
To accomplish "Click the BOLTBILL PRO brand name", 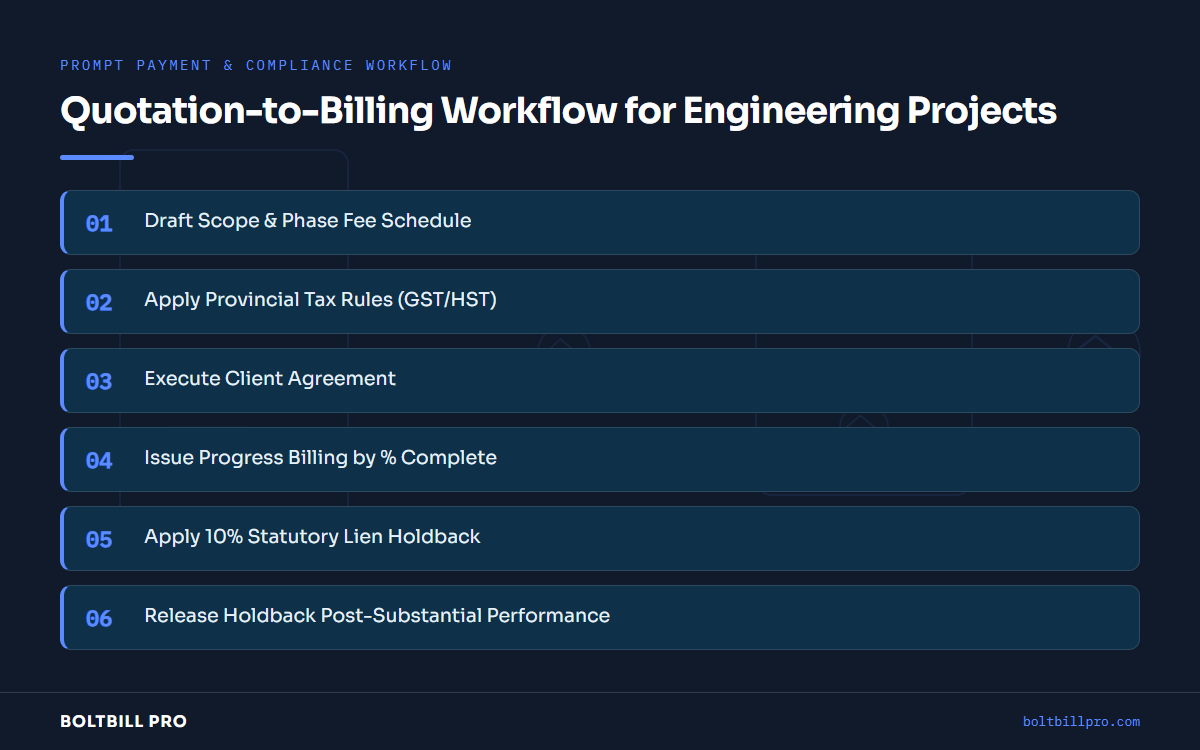I will coord(123,721).
